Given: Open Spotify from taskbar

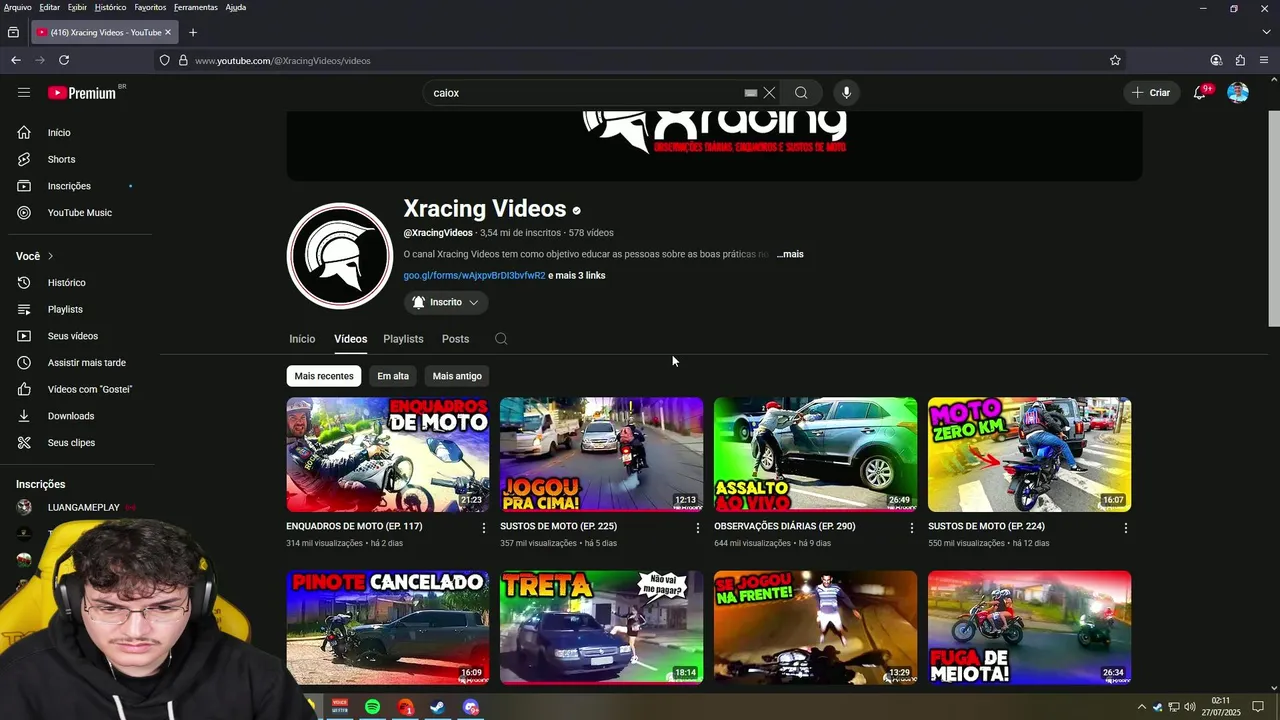Looking at the screenshot, I should pyautogui.click(x=372, y=707).
